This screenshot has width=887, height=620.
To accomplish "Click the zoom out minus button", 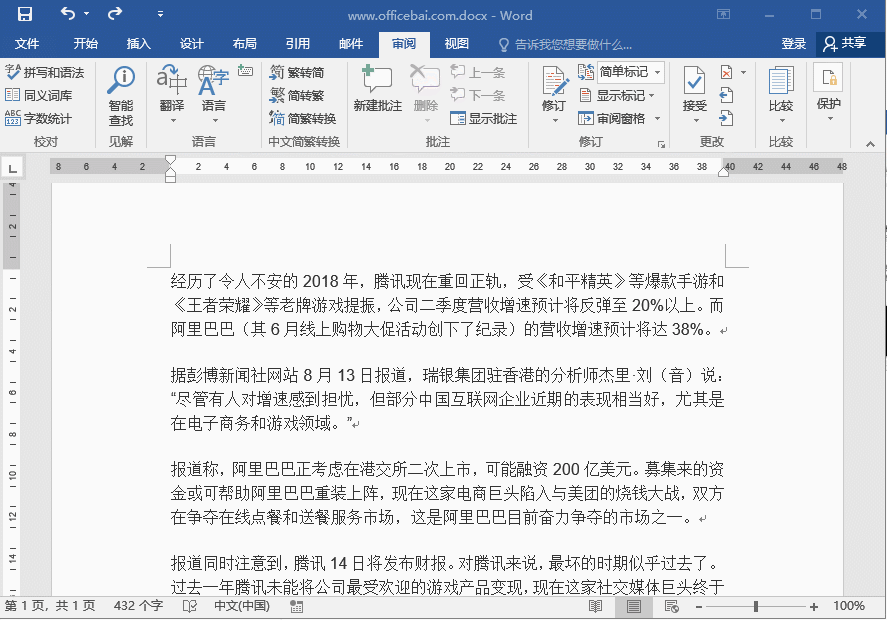I will pos(699,607).
